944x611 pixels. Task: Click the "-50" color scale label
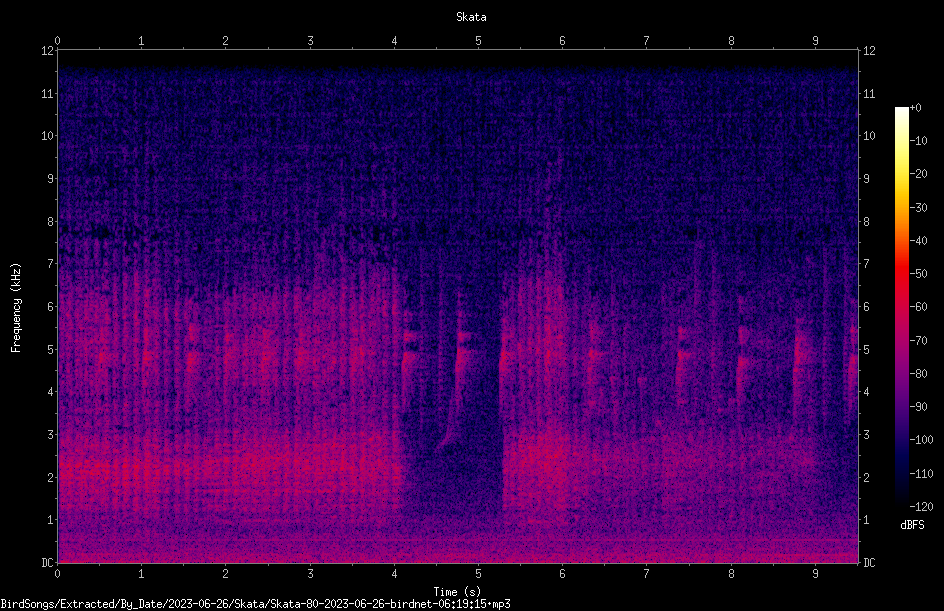918,274
